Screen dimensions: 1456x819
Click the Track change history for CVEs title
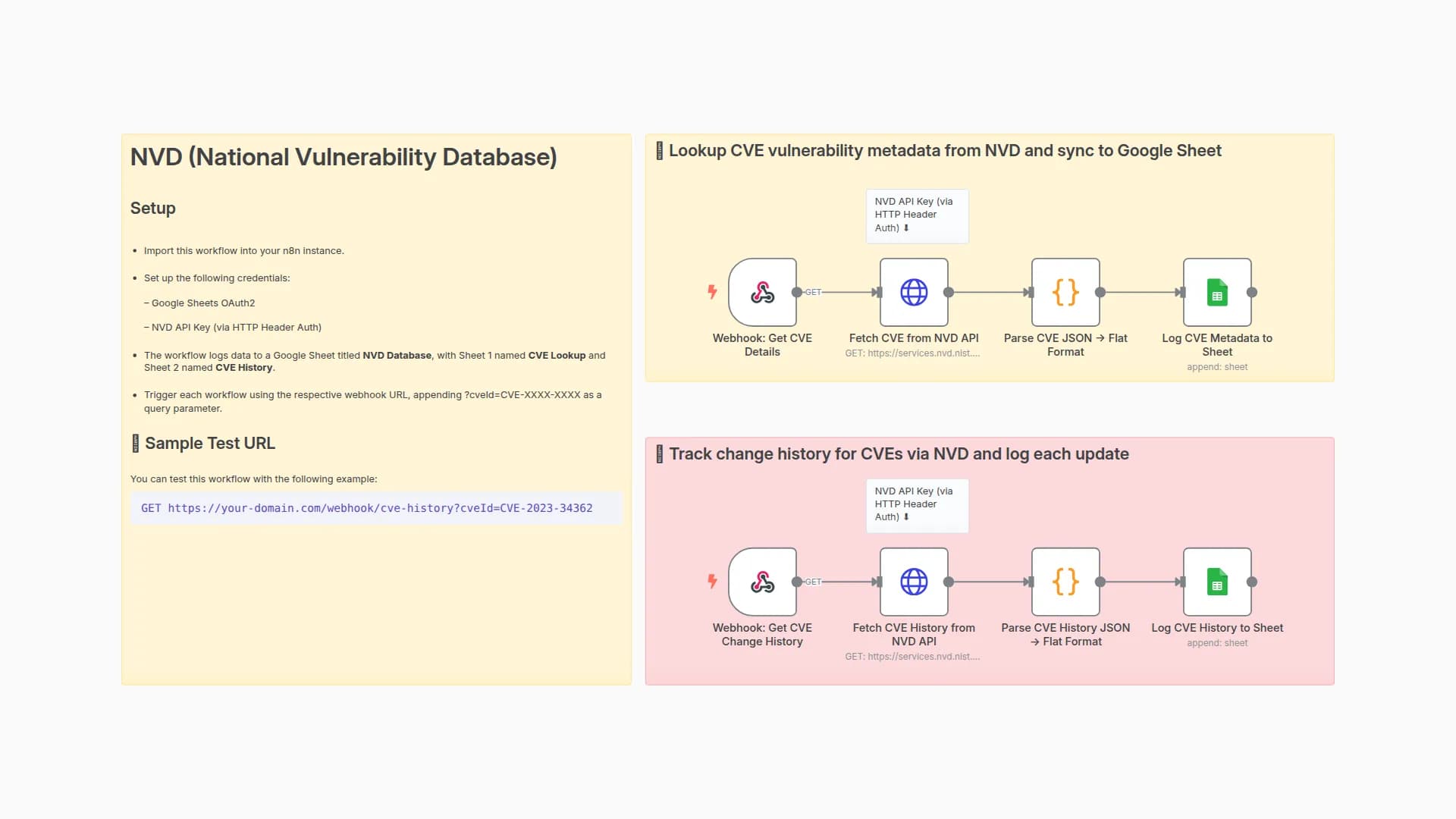pos(893,453)
